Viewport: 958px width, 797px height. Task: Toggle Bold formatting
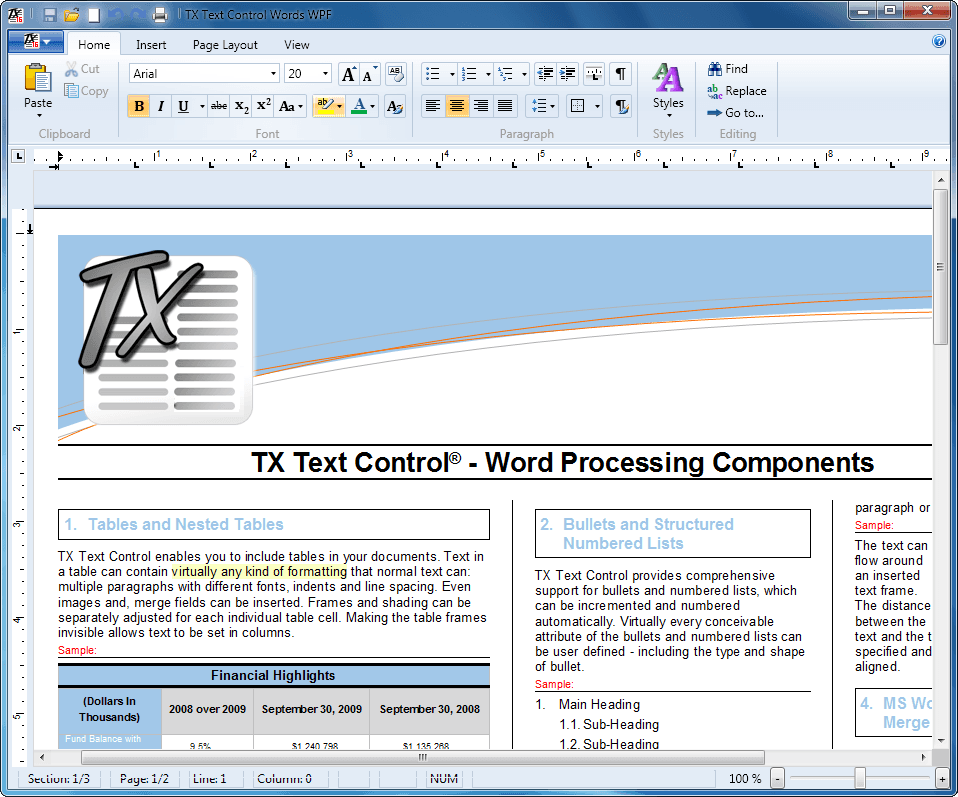[139, 106]
